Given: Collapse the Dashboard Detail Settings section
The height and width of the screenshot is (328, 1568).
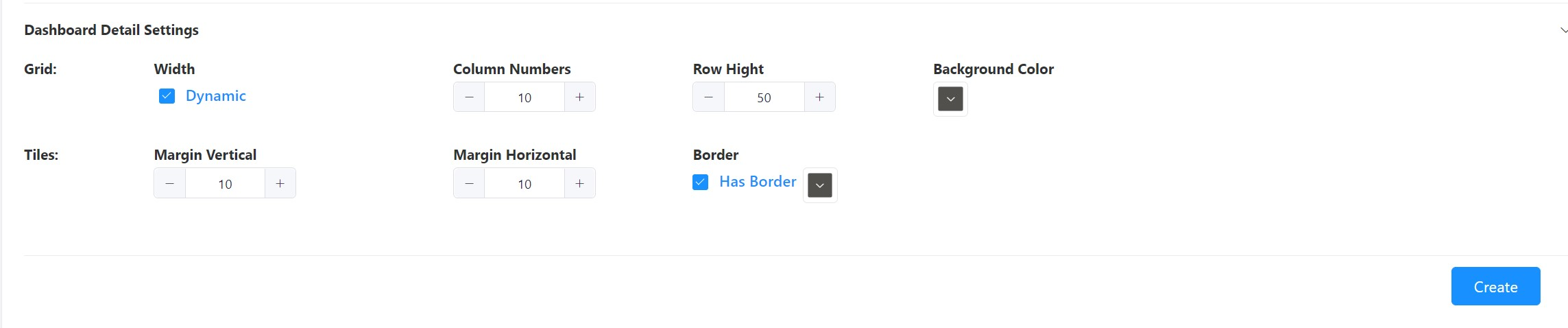Looking at the screenshot, I should [1563, 30].
